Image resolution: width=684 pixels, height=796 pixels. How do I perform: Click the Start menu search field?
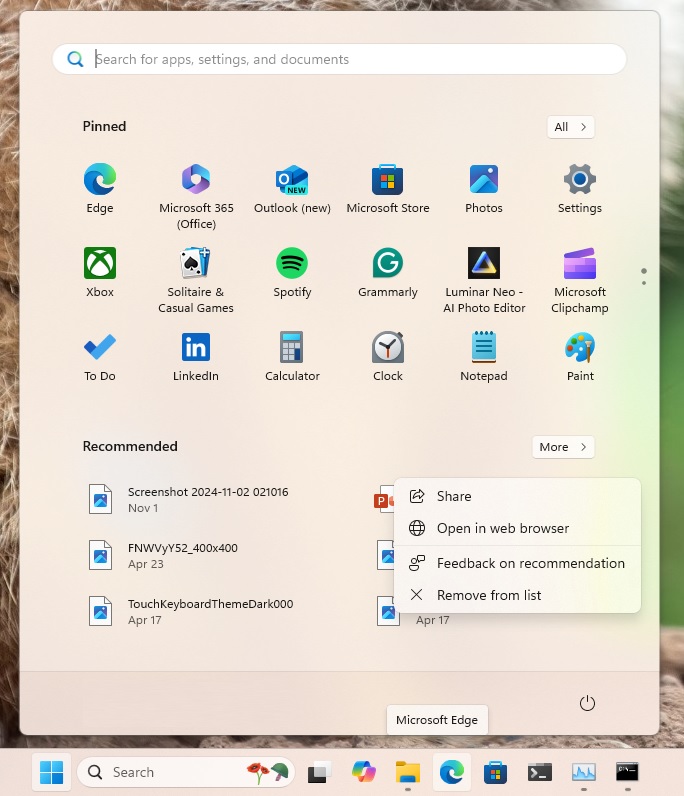(340, 59)
